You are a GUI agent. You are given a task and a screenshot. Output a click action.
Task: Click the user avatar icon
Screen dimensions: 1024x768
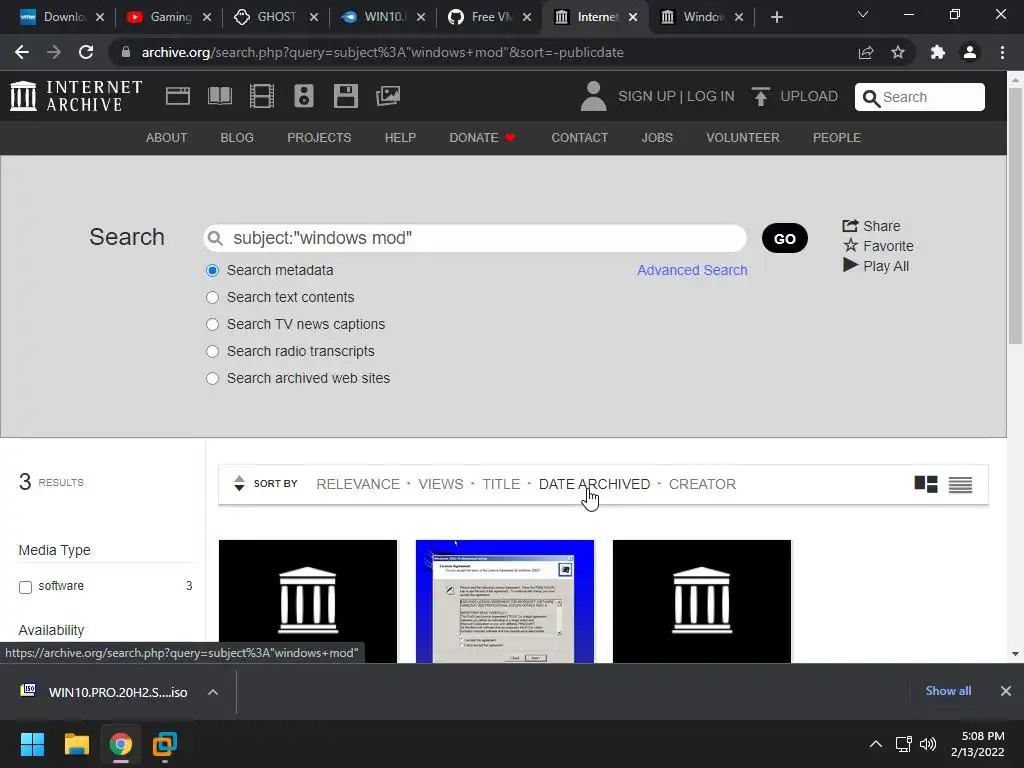[x=593, y=96]
